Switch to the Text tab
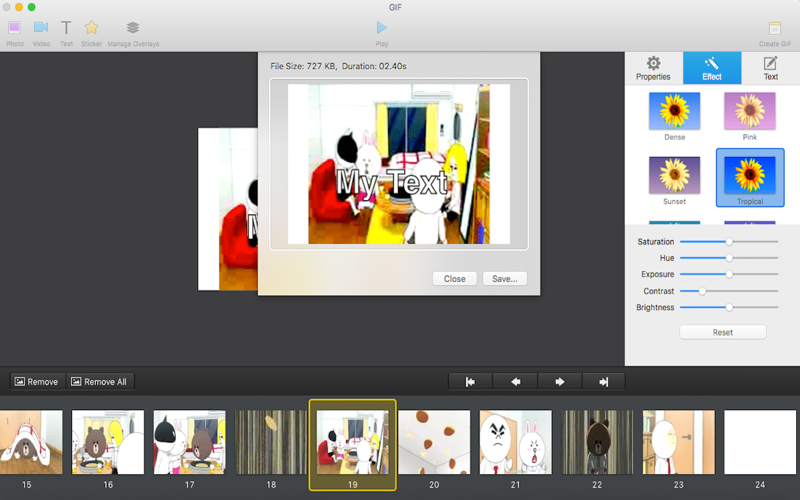 tap(770, 68)
